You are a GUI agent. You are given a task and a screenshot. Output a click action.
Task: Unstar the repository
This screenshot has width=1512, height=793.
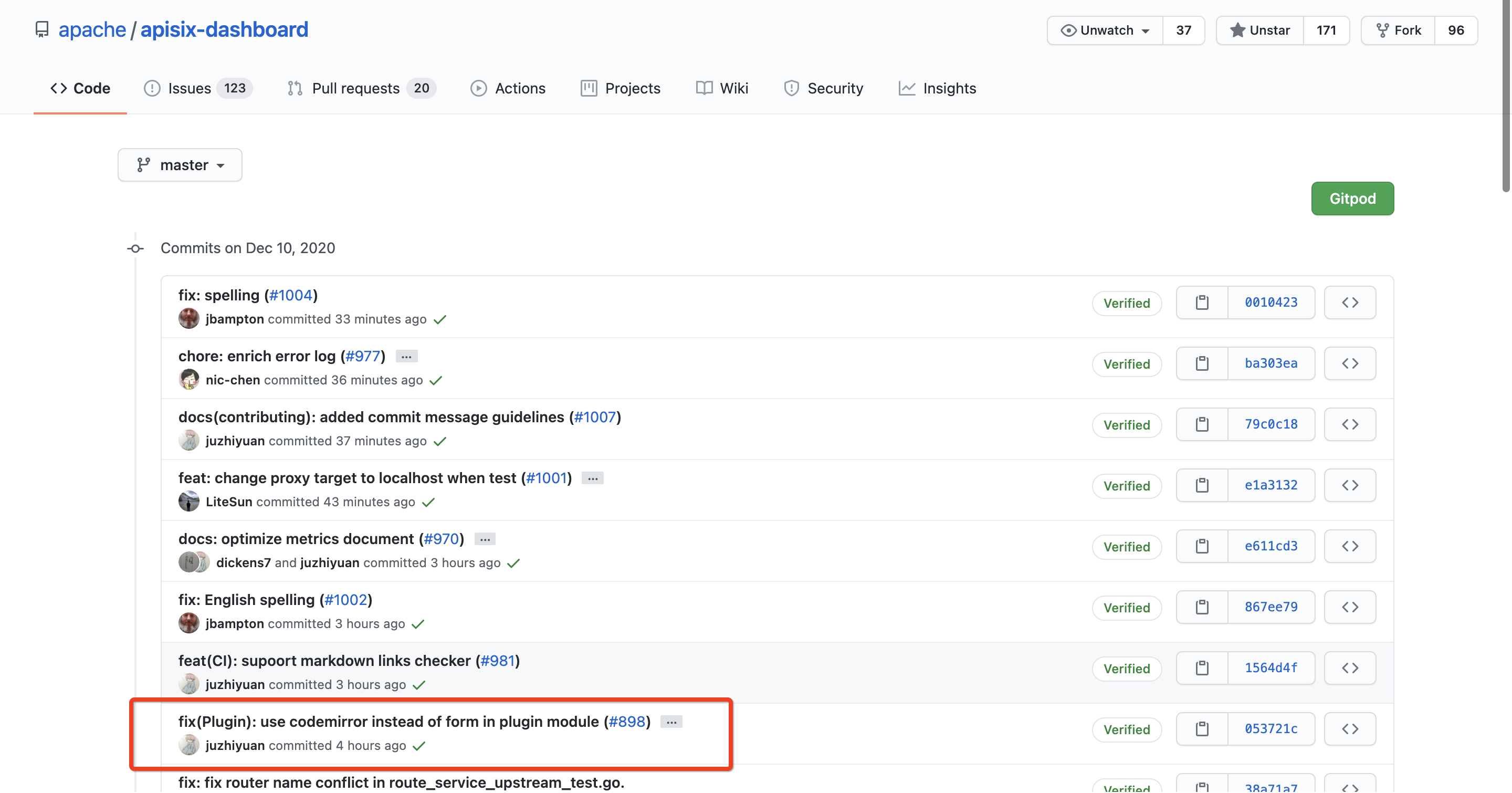[x=1259, y=30]
